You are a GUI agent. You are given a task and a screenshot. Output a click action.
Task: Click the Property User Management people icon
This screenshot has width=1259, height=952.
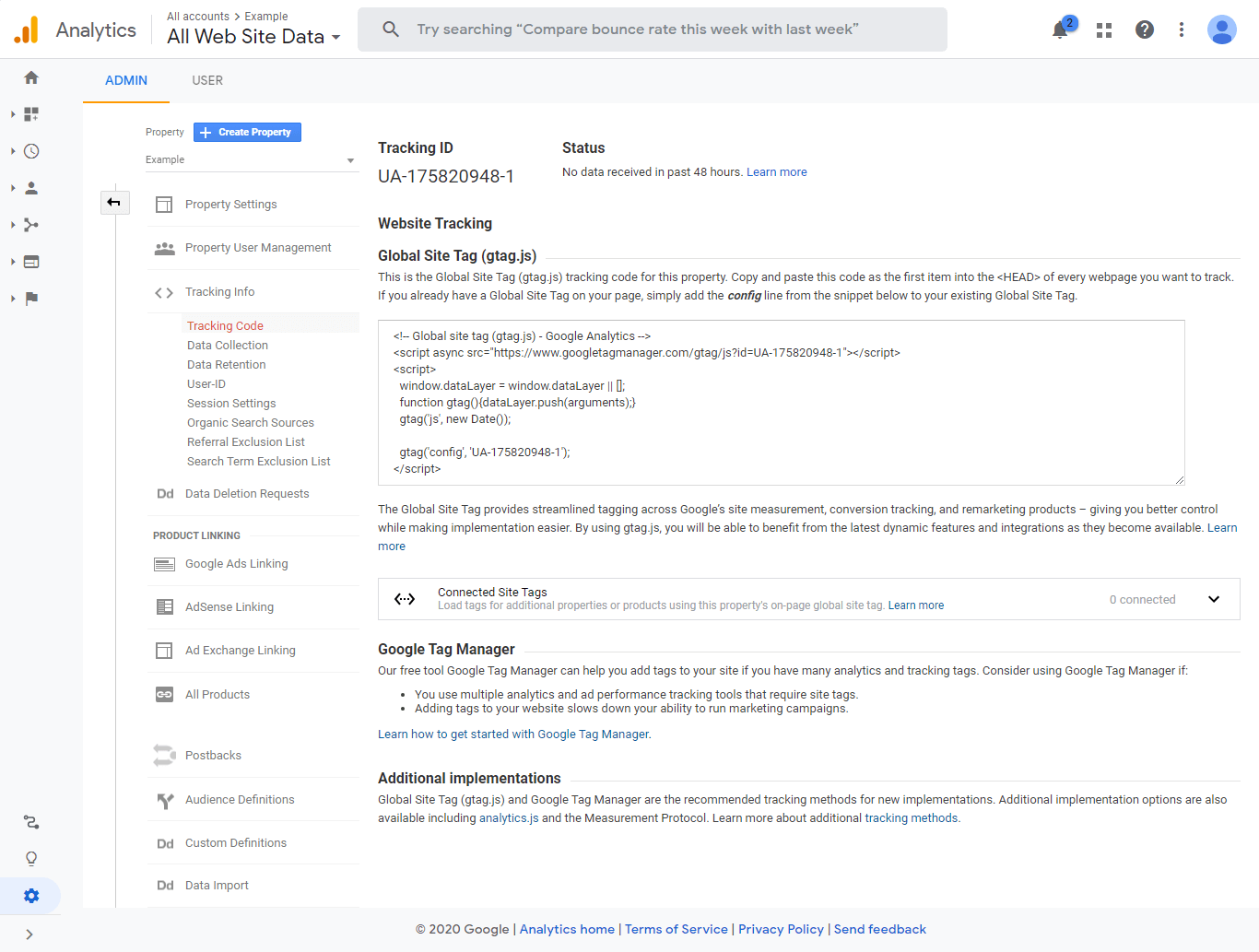pos(164,248)
